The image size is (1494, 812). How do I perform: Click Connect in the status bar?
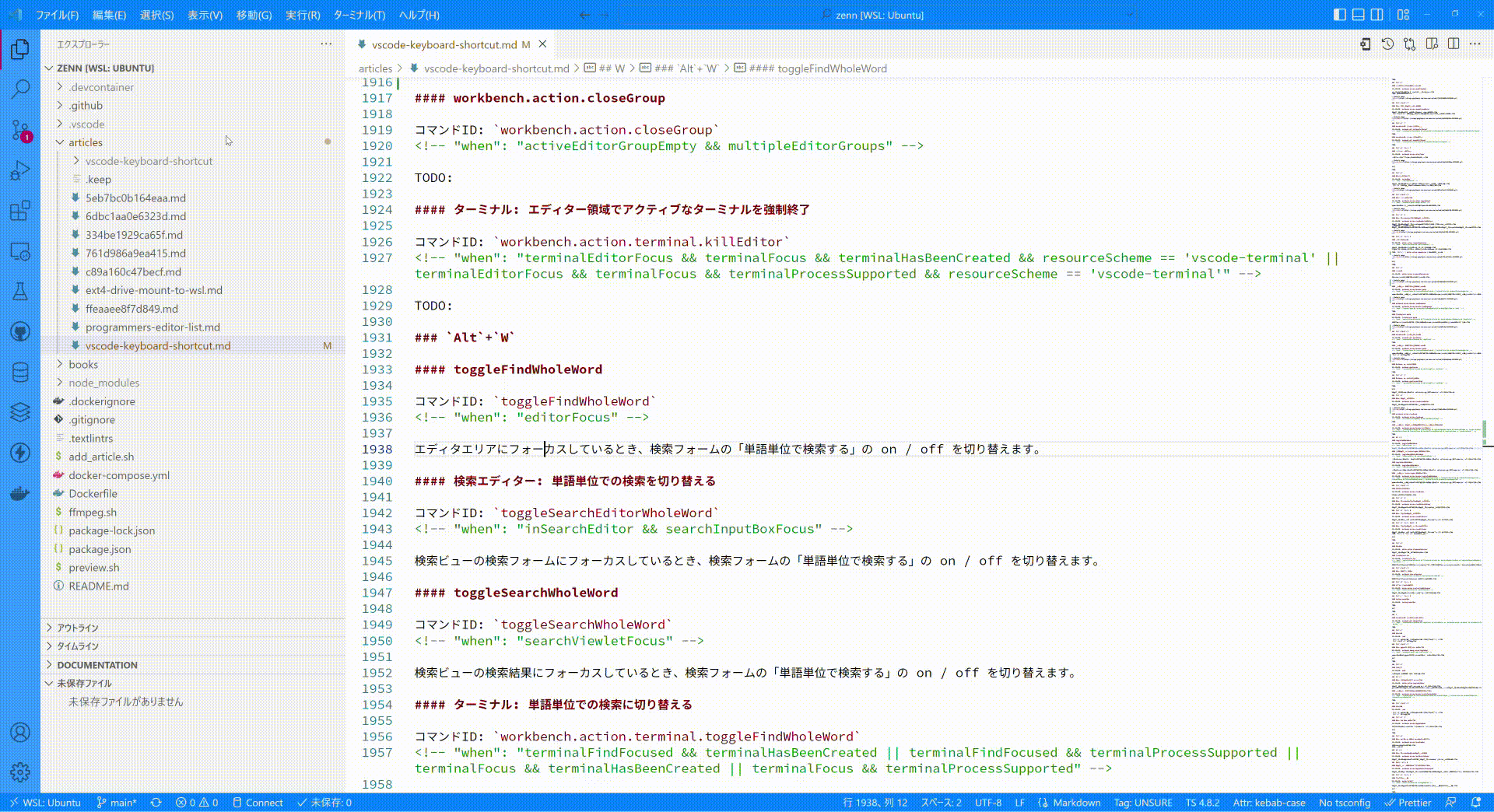click(258, 803)
